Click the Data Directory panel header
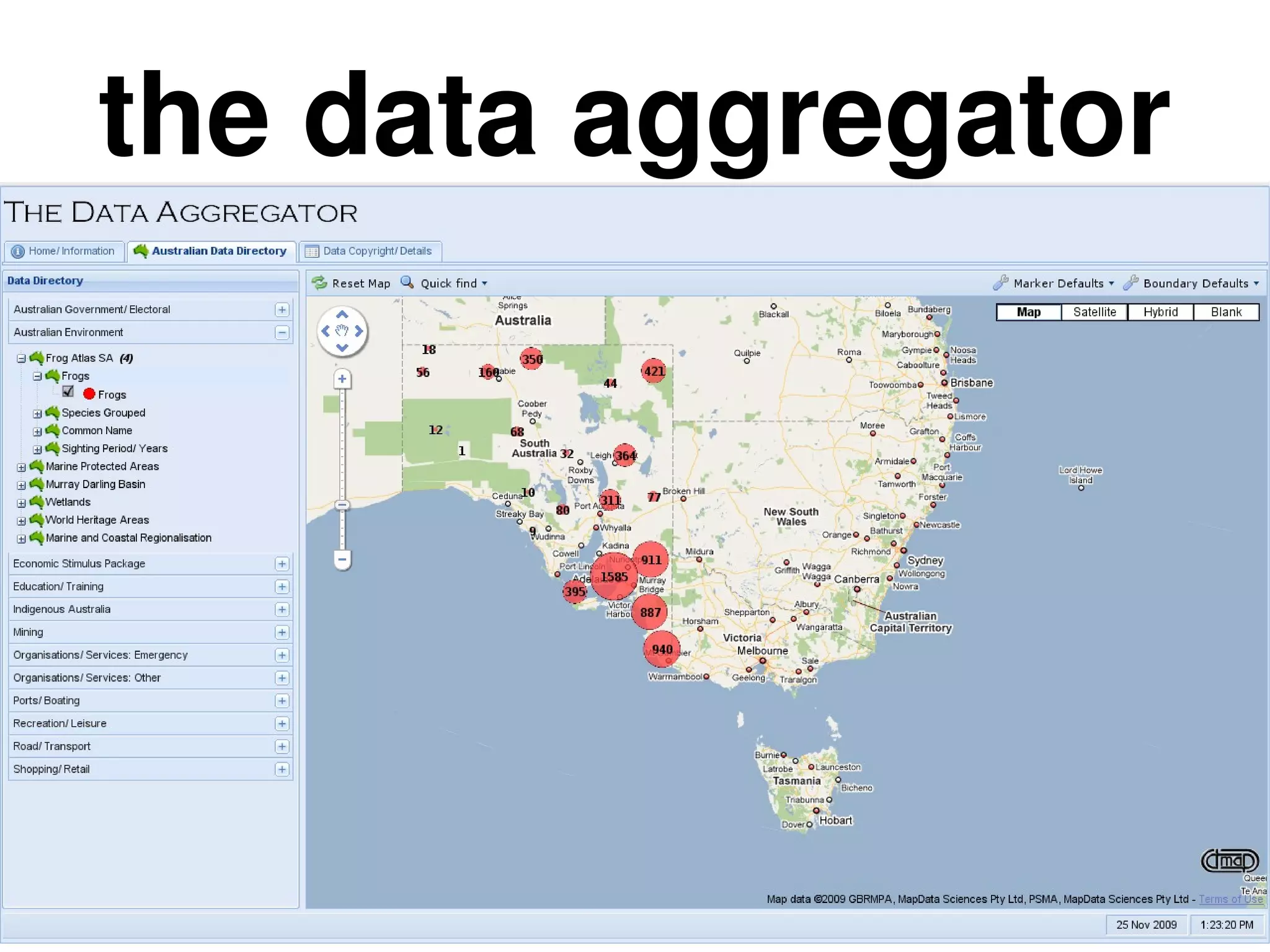This screenshot has width=1270, height=952. click(151, 281)
